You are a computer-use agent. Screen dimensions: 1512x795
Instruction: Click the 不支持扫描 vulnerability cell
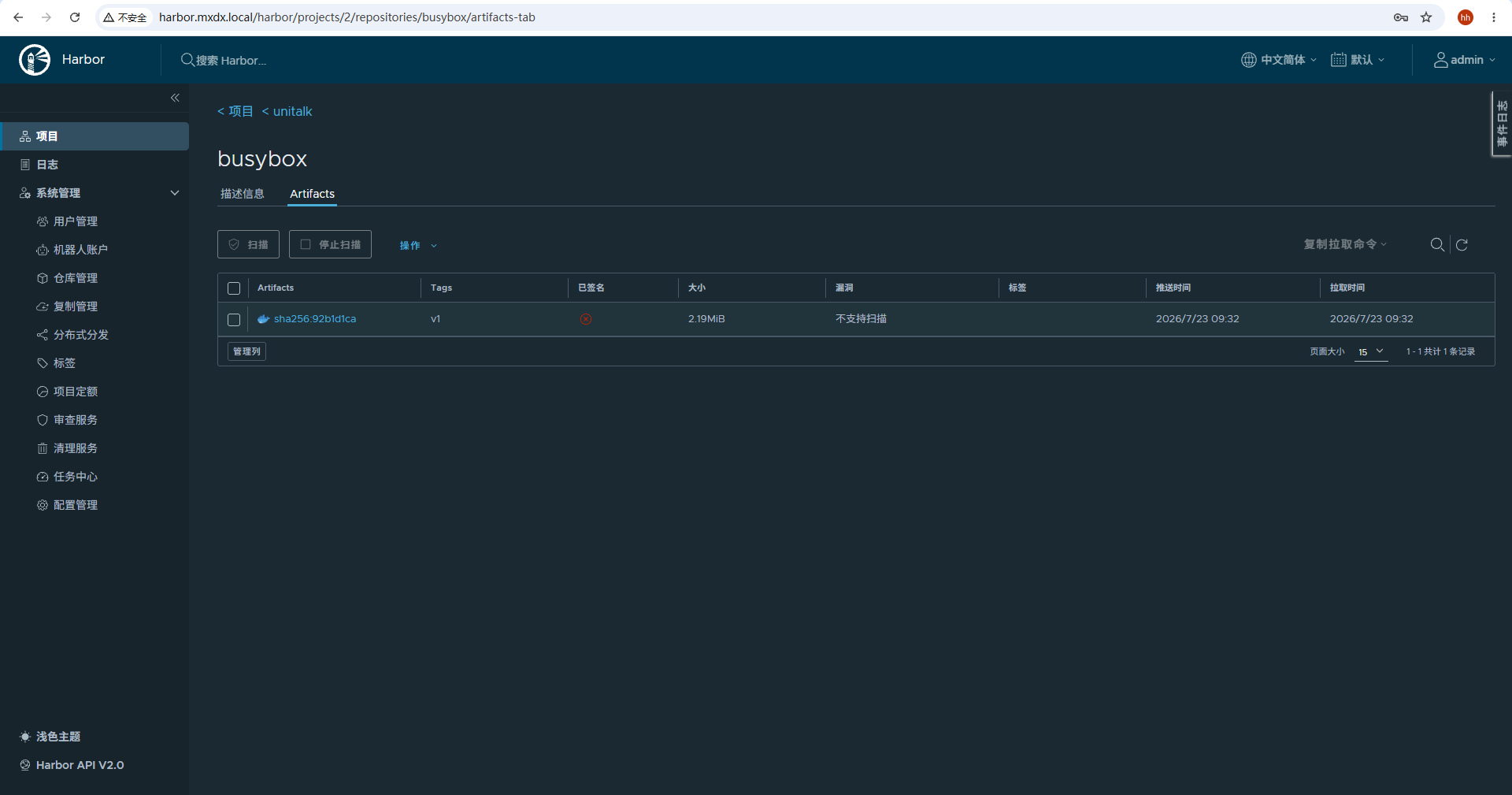(861, 319)
